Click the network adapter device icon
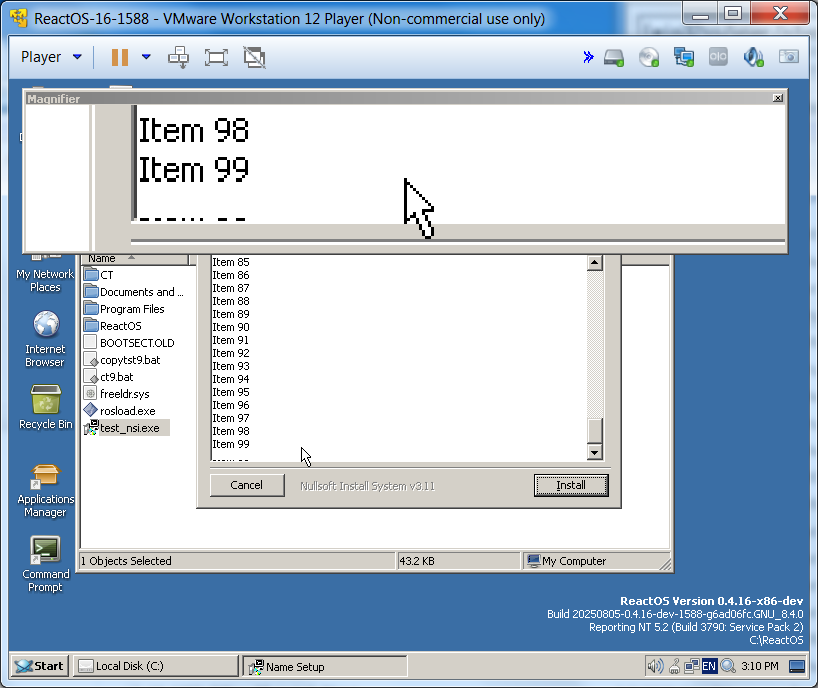Viewport: 818px width, 688px height. (683, 57)
